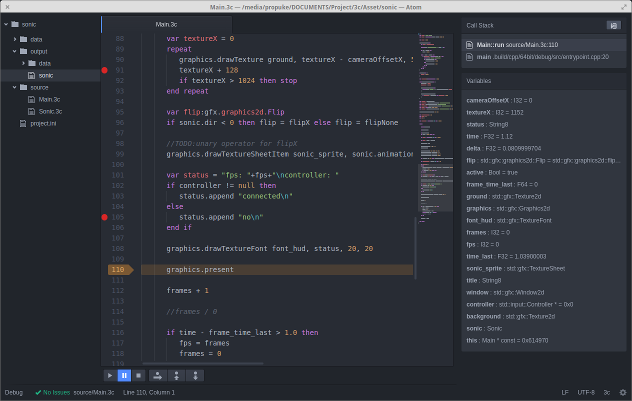Click the entrypoint.cpp frame file icon
Image resolution: width=632 pixels, height=401 pixels.
(x=469, y=57)
